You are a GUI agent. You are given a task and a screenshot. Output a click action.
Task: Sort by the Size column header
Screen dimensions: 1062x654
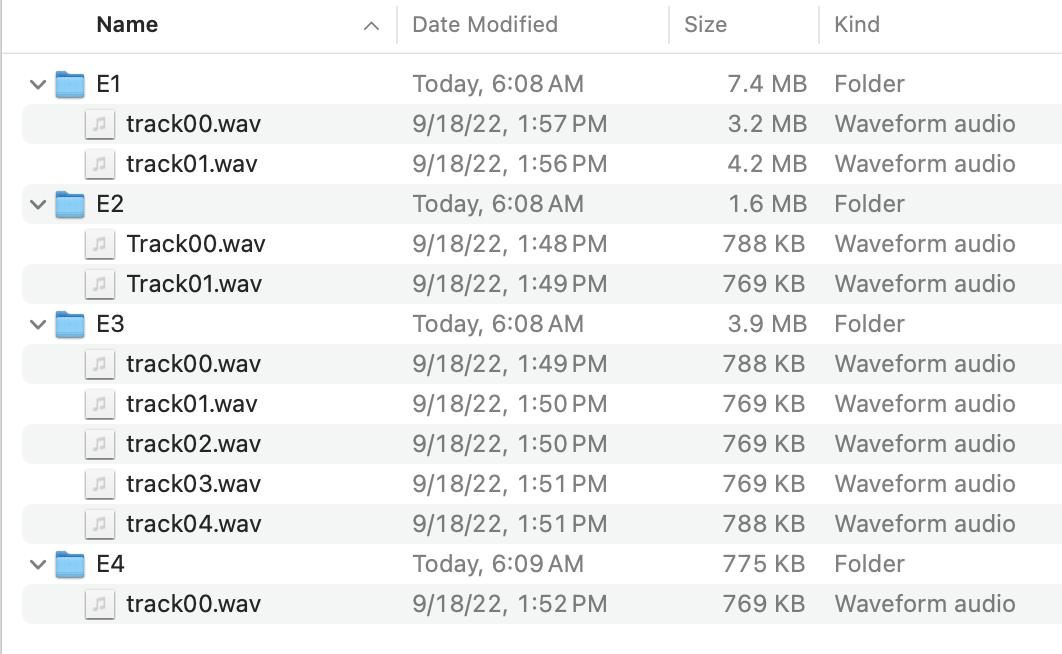pyautogui.click(x=705, y=25)
